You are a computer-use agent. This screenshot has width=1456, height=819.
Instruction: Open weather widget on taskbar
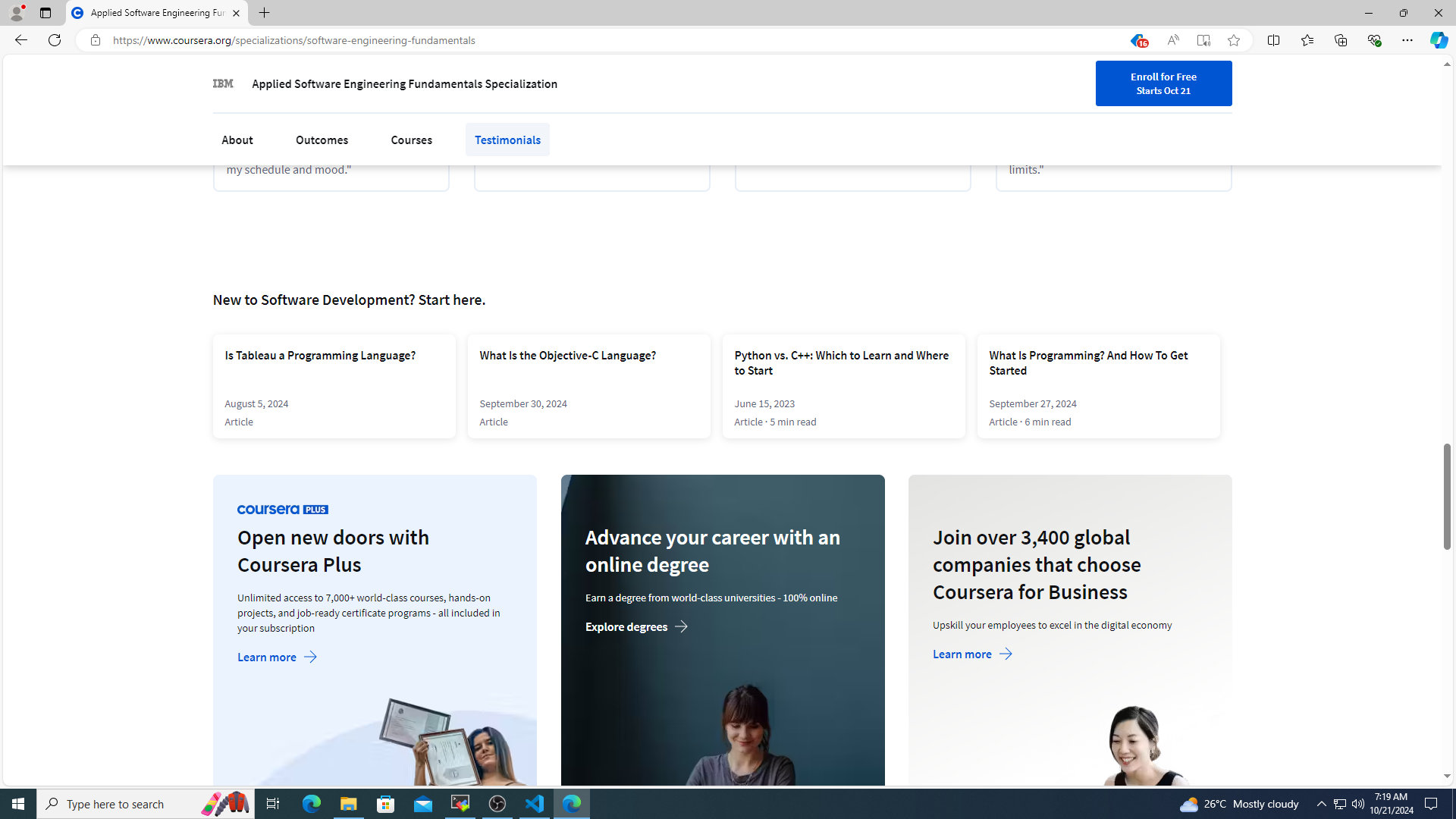[1239, 804]
